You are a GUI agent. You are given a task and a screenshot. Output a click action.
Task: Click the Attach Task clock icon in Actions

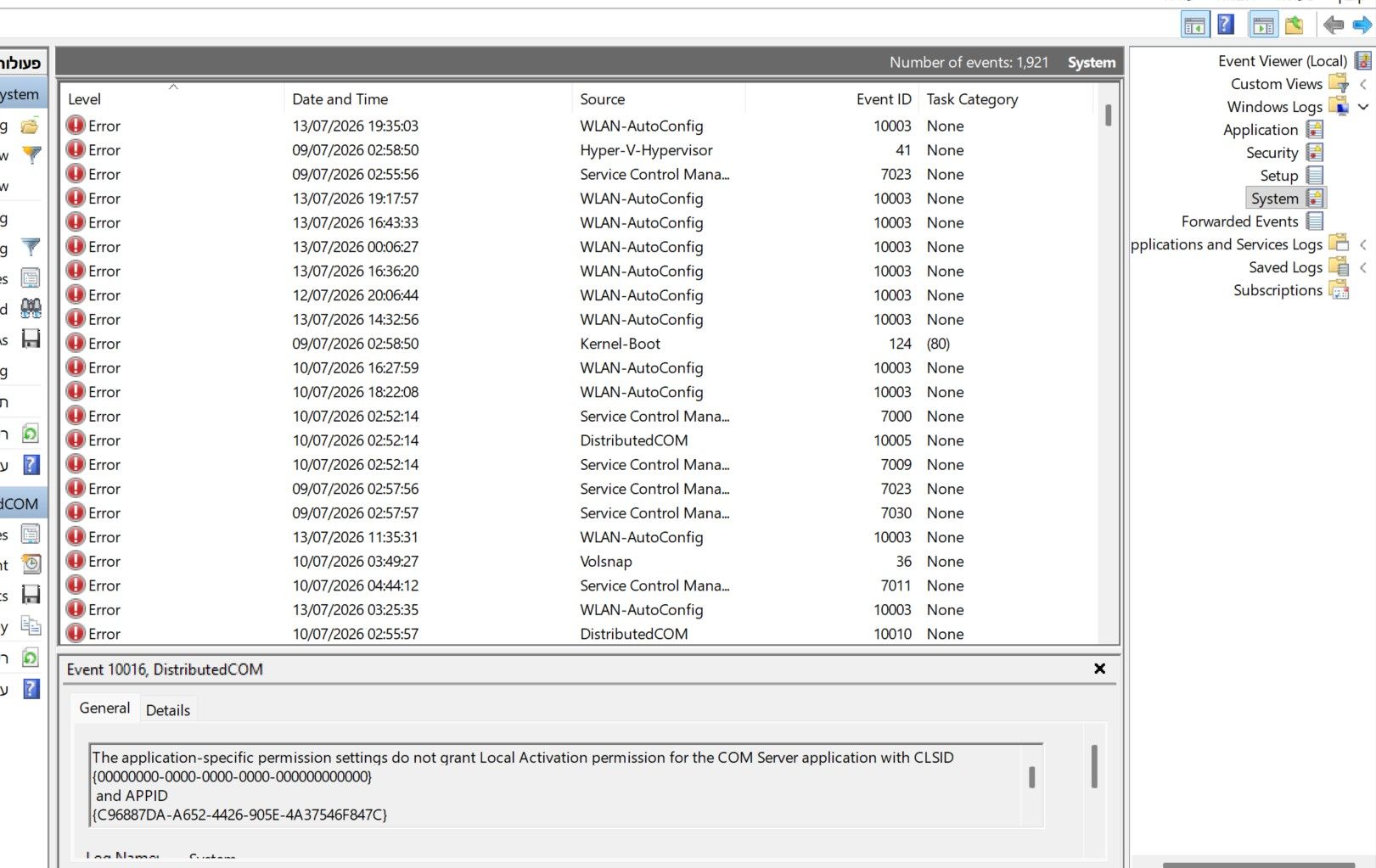pyautogui.click(x=31, y=563)
